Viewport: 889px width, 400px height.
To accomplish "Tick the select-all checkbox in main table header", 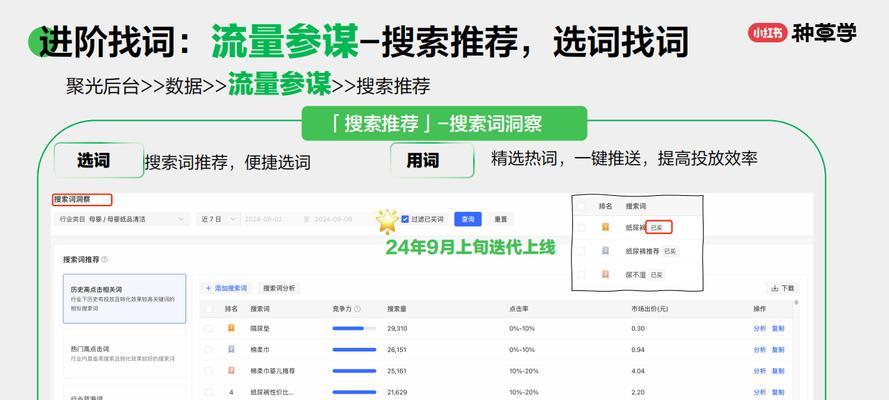I will coord(209,309).
